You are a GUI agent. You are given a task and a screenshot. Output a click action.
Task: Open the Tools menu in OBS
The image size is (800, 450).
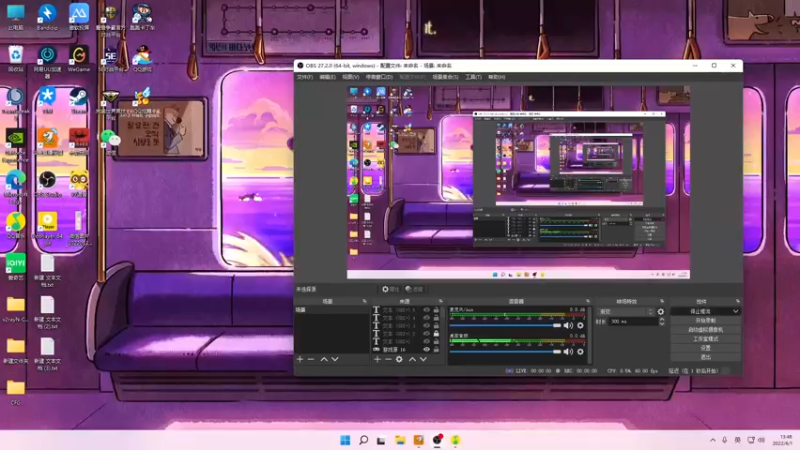473,77
